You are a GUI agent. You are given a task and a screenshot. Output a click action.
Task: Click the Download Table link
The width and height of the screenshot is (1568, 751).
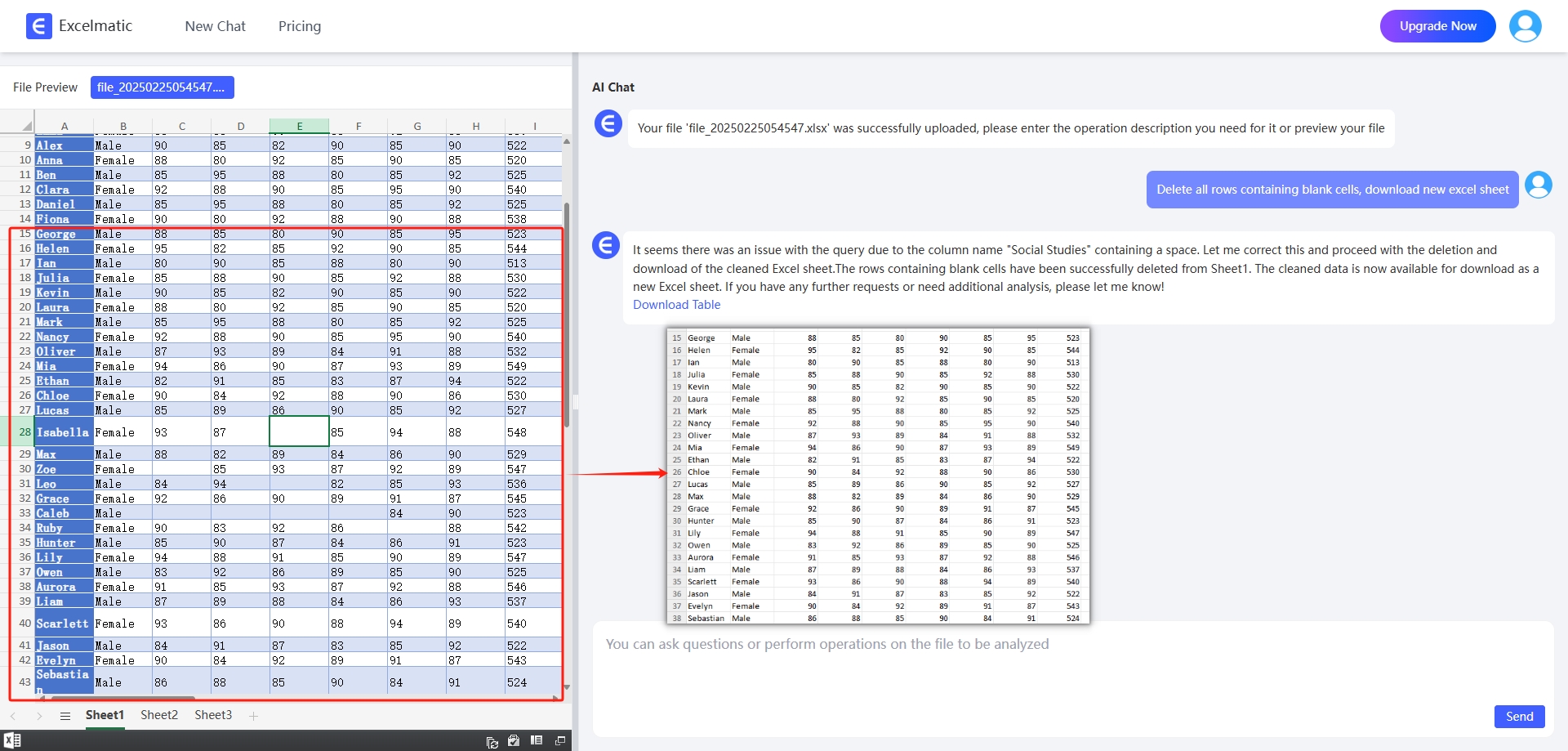[676, 305]
